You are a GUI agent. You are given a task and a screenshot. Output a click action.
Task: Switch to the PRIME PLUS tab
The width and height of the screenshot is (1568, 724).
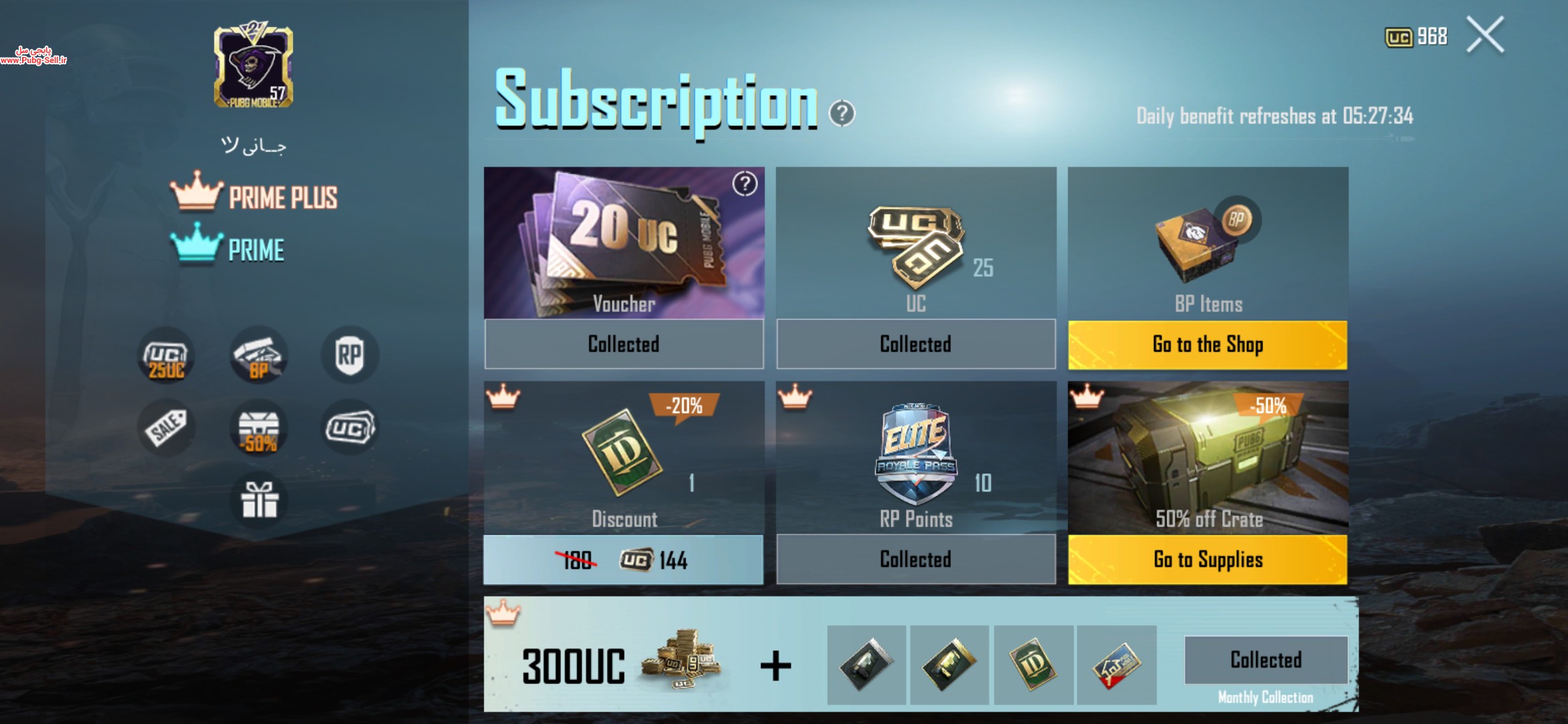point(255,194)
